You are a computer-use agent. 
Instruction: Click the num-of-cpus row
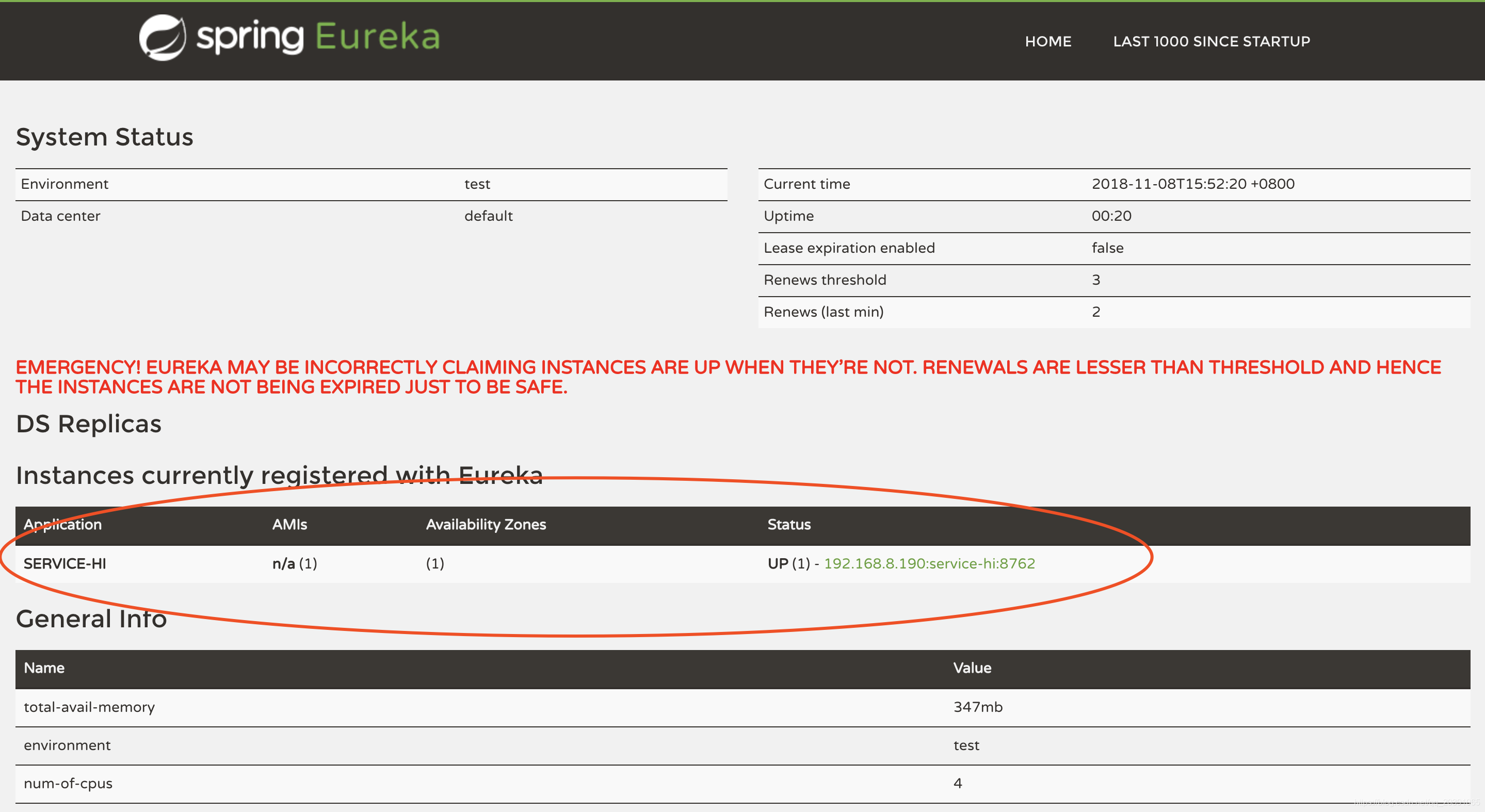tap(68, 783)
